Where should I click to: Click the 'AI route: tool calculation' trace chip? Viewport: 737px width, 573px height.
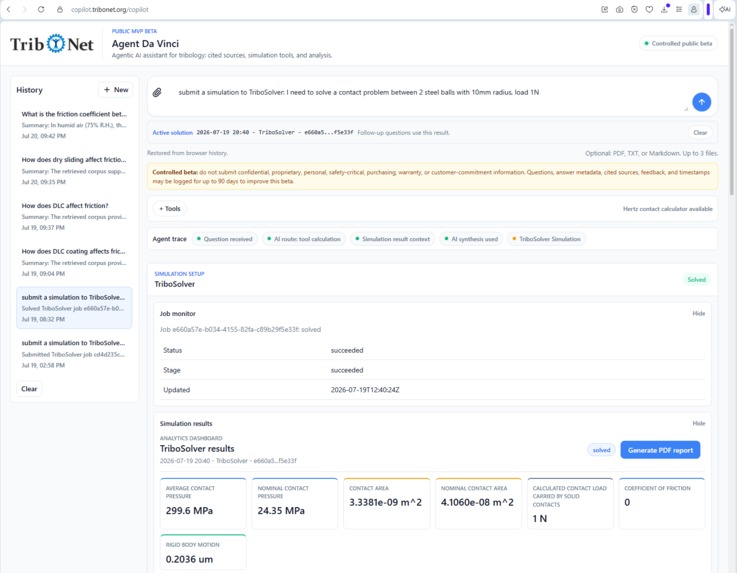pyautogui.click(x=304, y=239)
